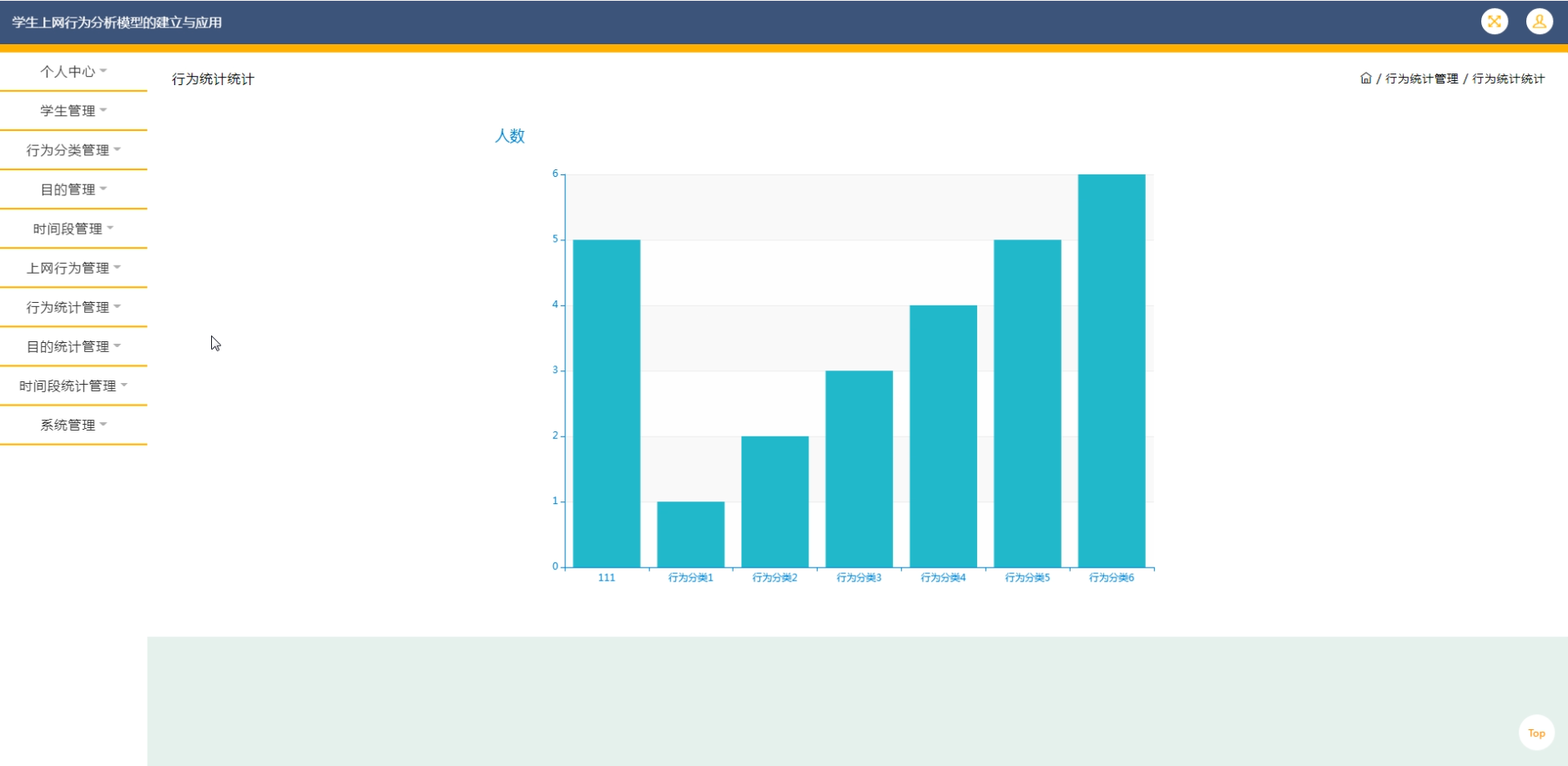
Task: Select the bar for 行为分类5
Action: tap(1027, 403)
